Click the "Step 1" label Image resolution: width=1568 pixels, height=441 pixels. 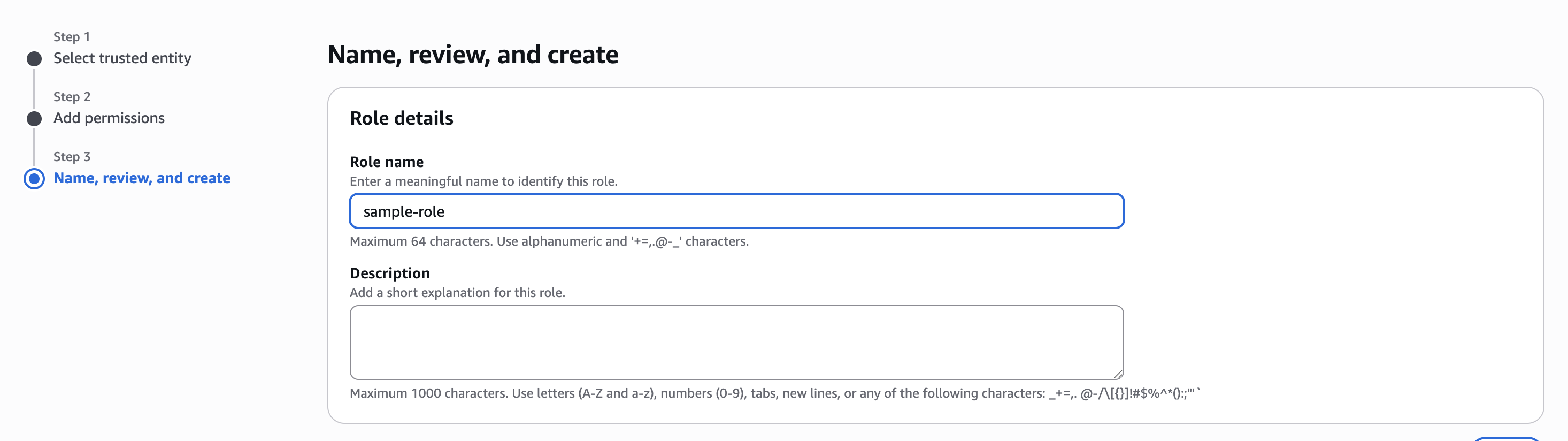coord(72,36)
